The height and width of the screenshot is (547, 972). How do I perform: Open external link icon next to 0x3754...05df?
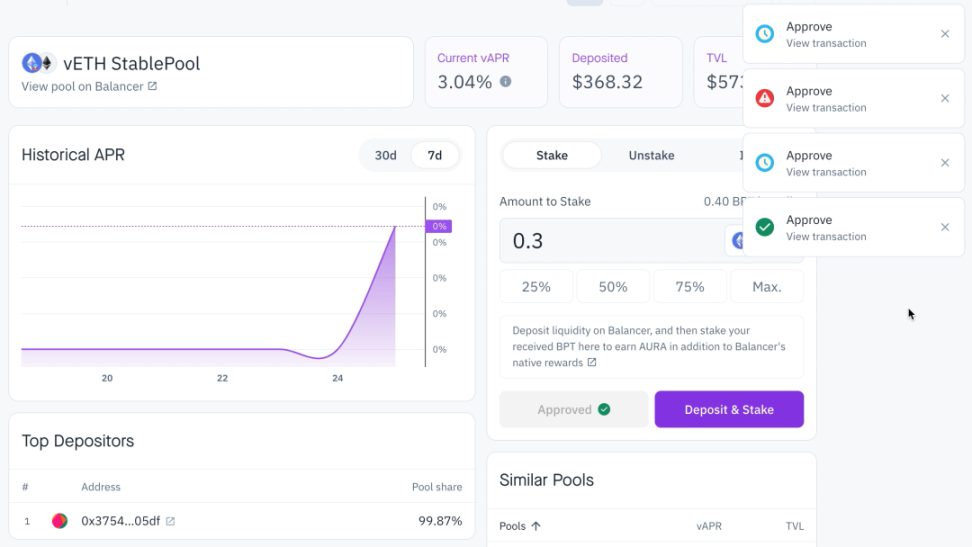click(170, 521)
